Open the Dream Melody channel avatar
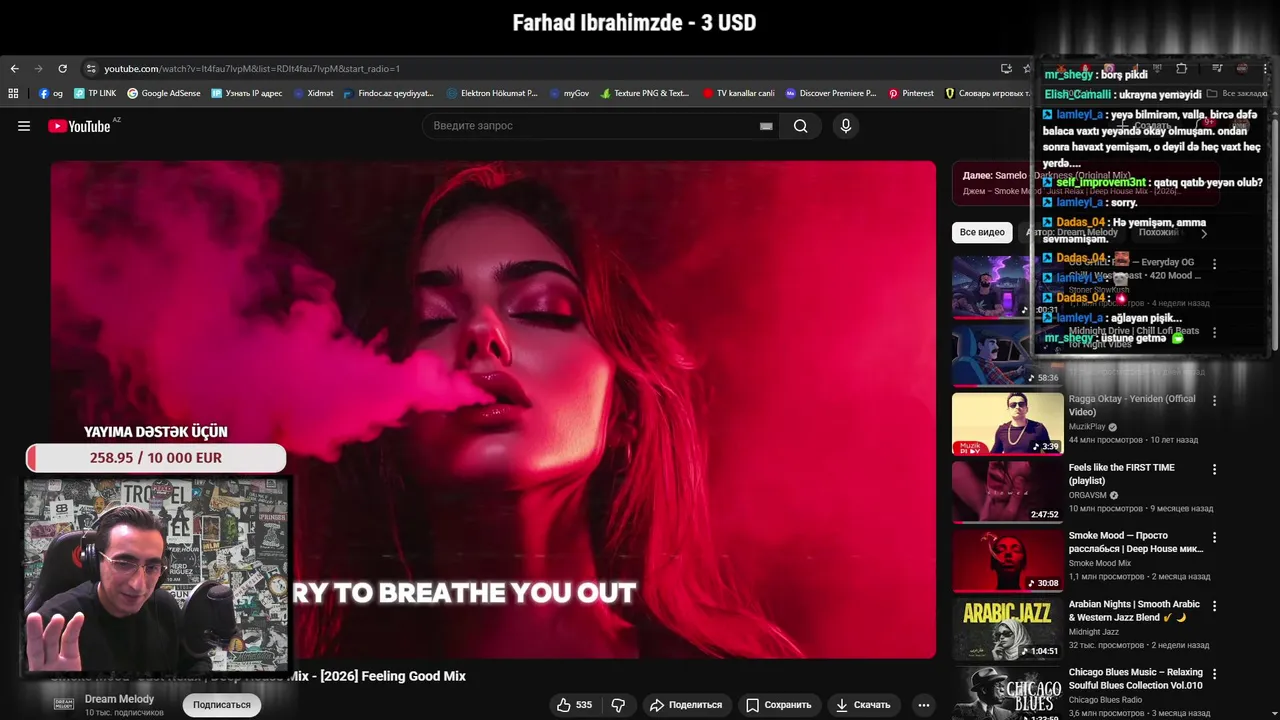The width and height of the screenshot is (1280, 720). pyautogui.click(x=64, y=704)
